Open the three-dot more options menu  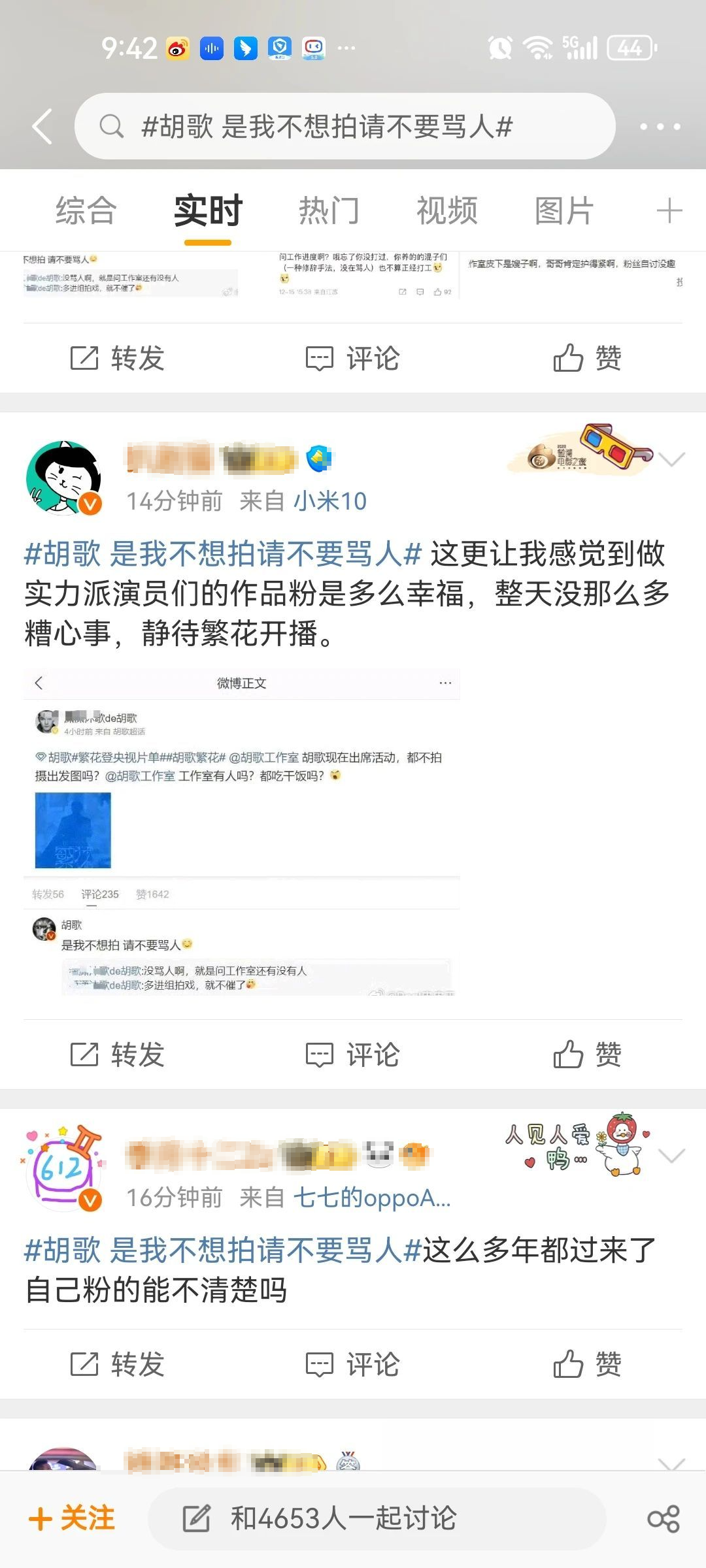[x=660, y=126]
